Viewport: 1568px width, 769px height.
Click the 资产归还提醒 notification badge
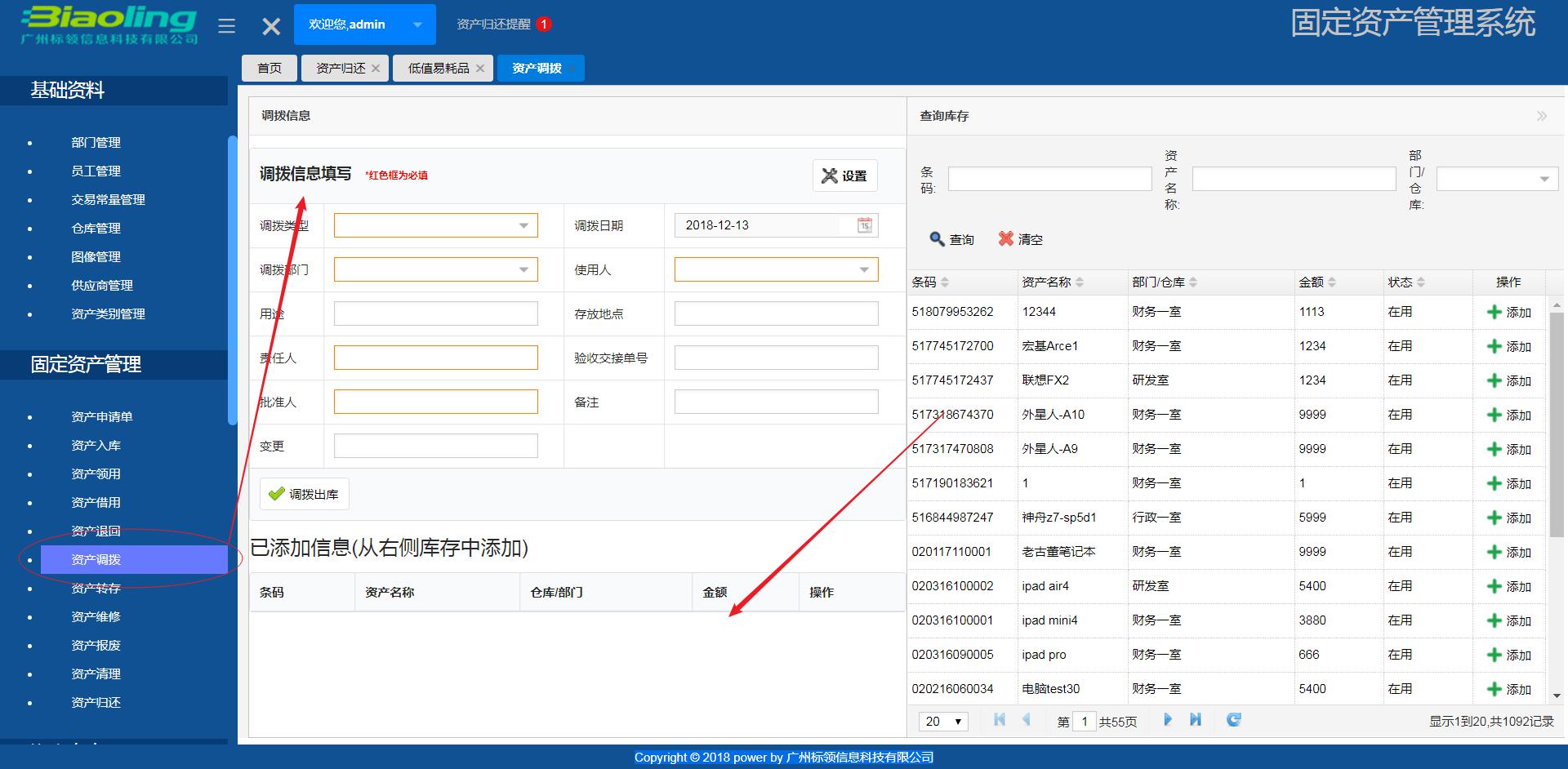543,24
